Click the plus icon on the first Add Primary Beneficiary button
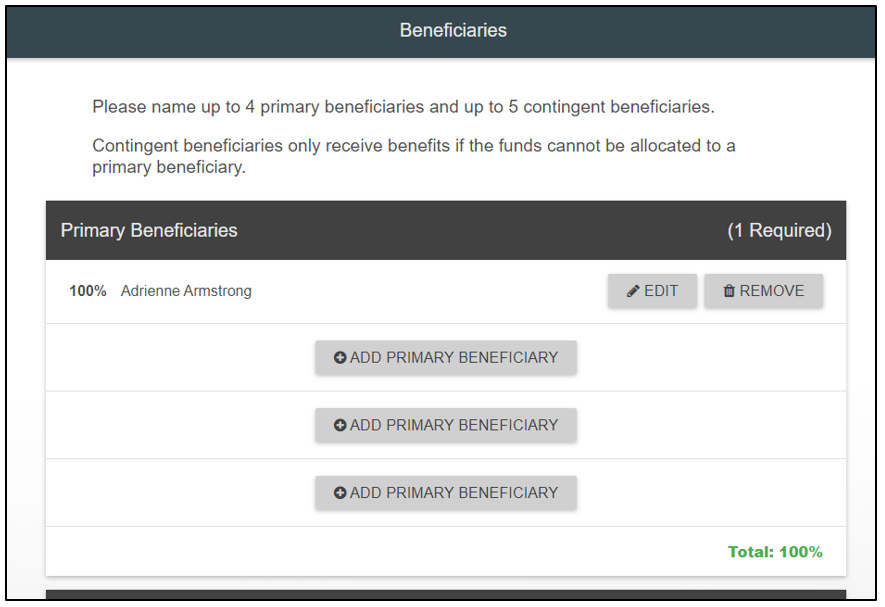This screenshot has width=885, height=607. click(340, 358)
